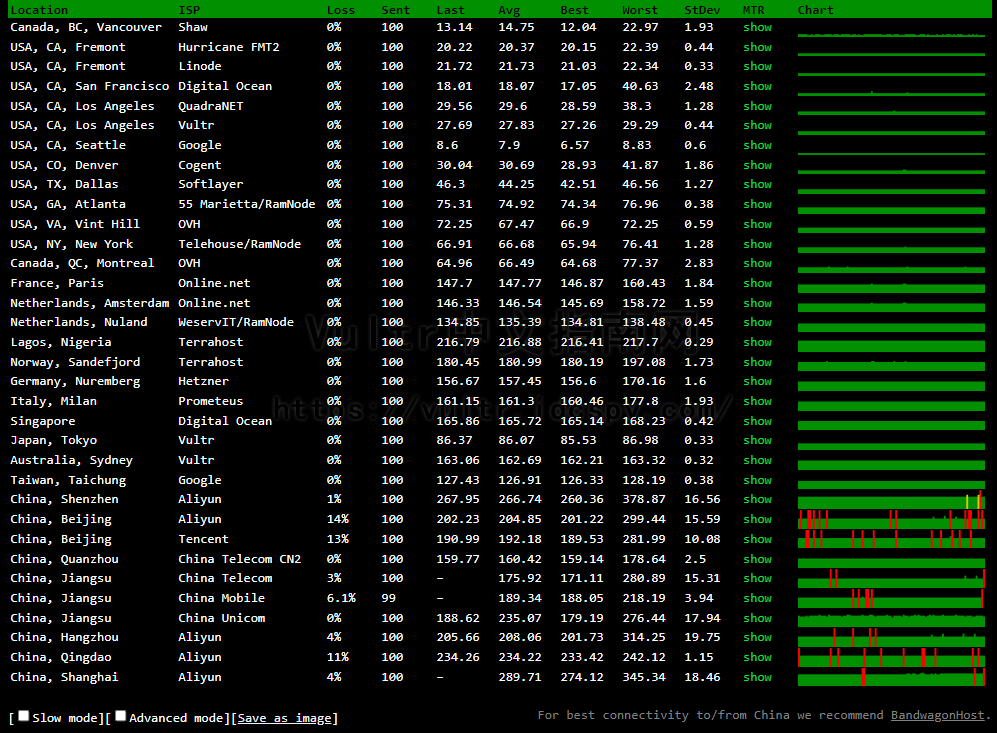The image size is (997, 733).
Task: Show MTR for Dallas Softlayer row
Action: pos(757,184)
